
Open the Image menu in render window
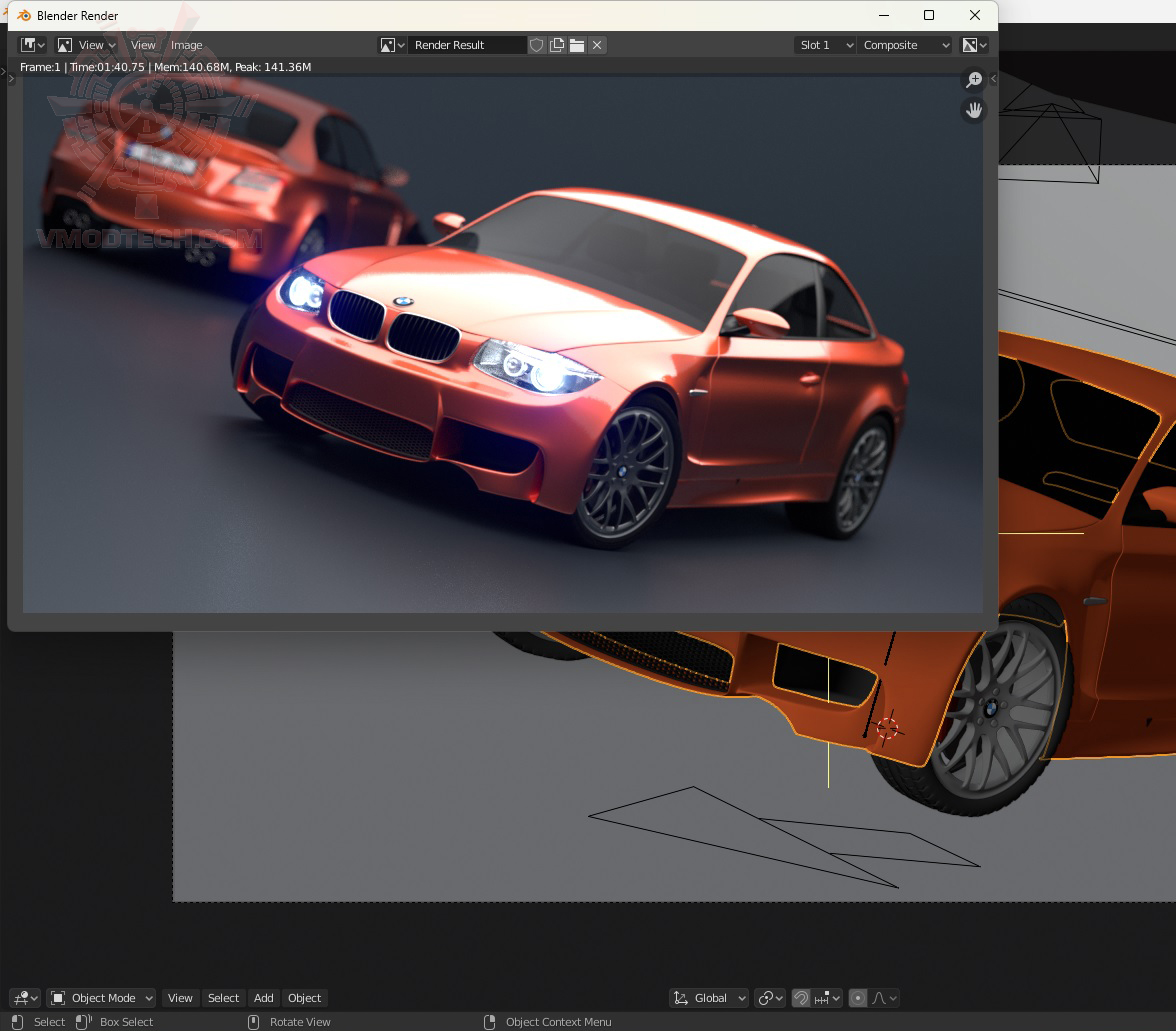pyautogui.click(x=186, y=45)
